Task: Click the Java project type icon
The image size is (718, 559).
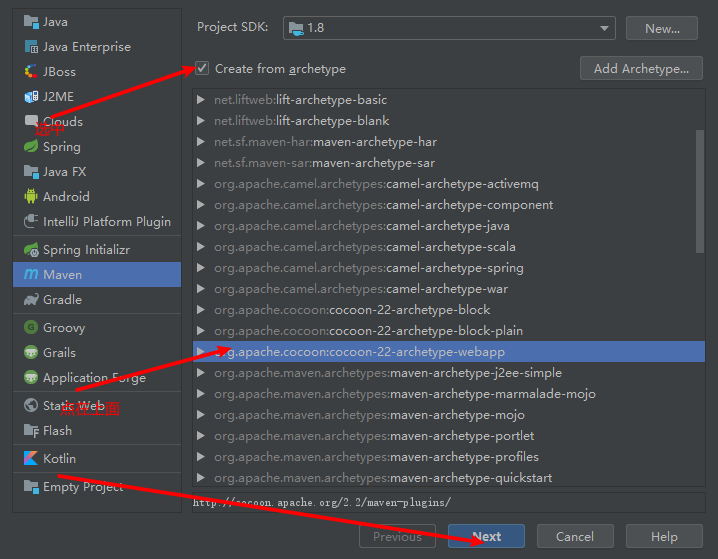Action: point(31,22)
